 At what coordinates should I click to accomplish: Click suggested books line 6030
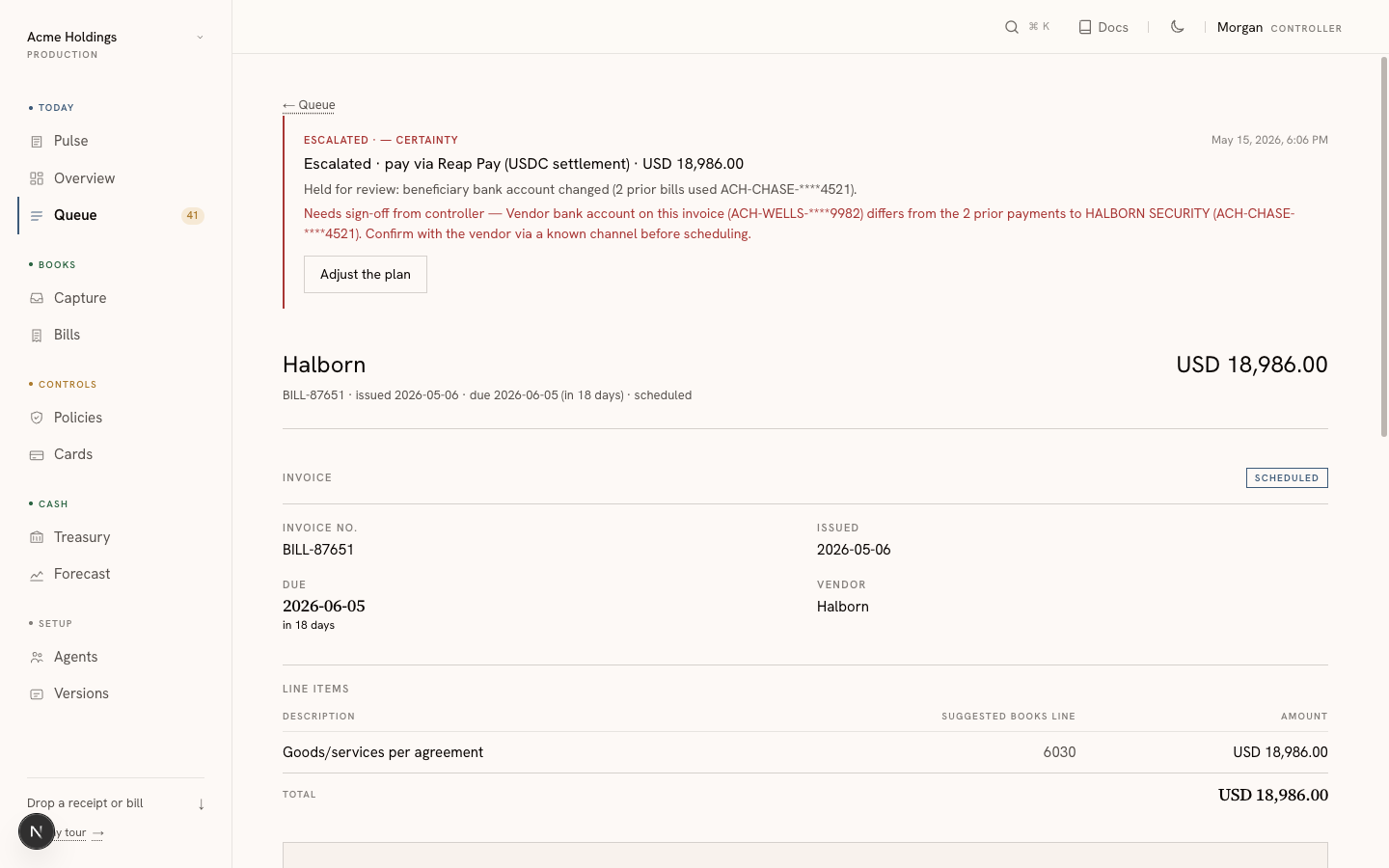tap(1059, 752)
